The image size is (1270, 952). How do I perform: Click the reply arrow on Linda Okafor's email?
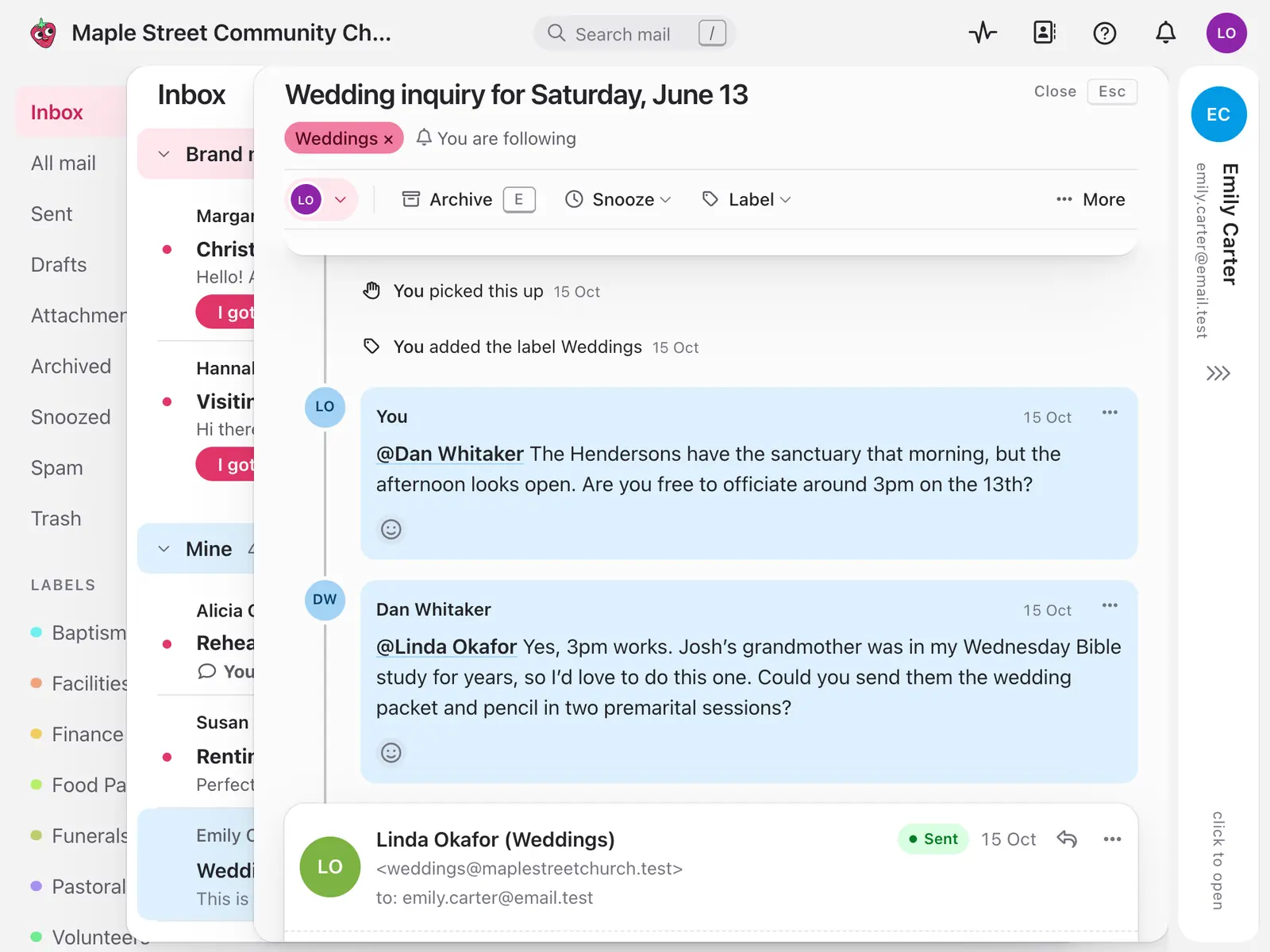click(x=1067, y=839)
